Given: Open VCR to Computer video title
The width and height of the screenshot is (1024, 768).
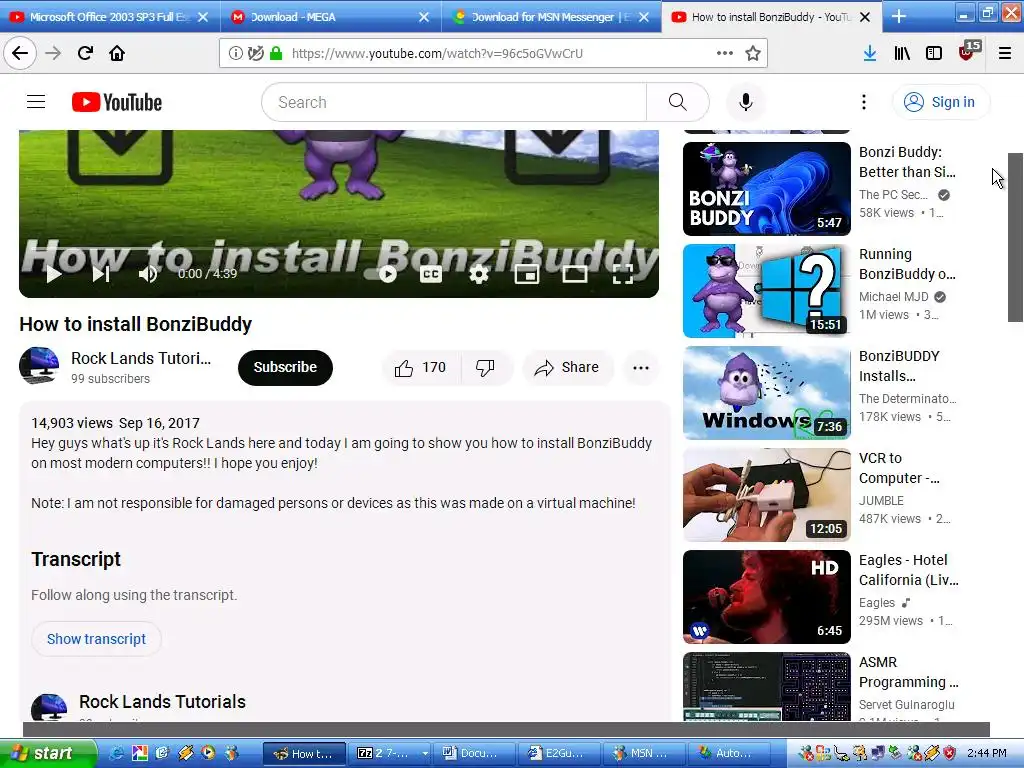Looking at the screenshot, I should tap(899, 468).
